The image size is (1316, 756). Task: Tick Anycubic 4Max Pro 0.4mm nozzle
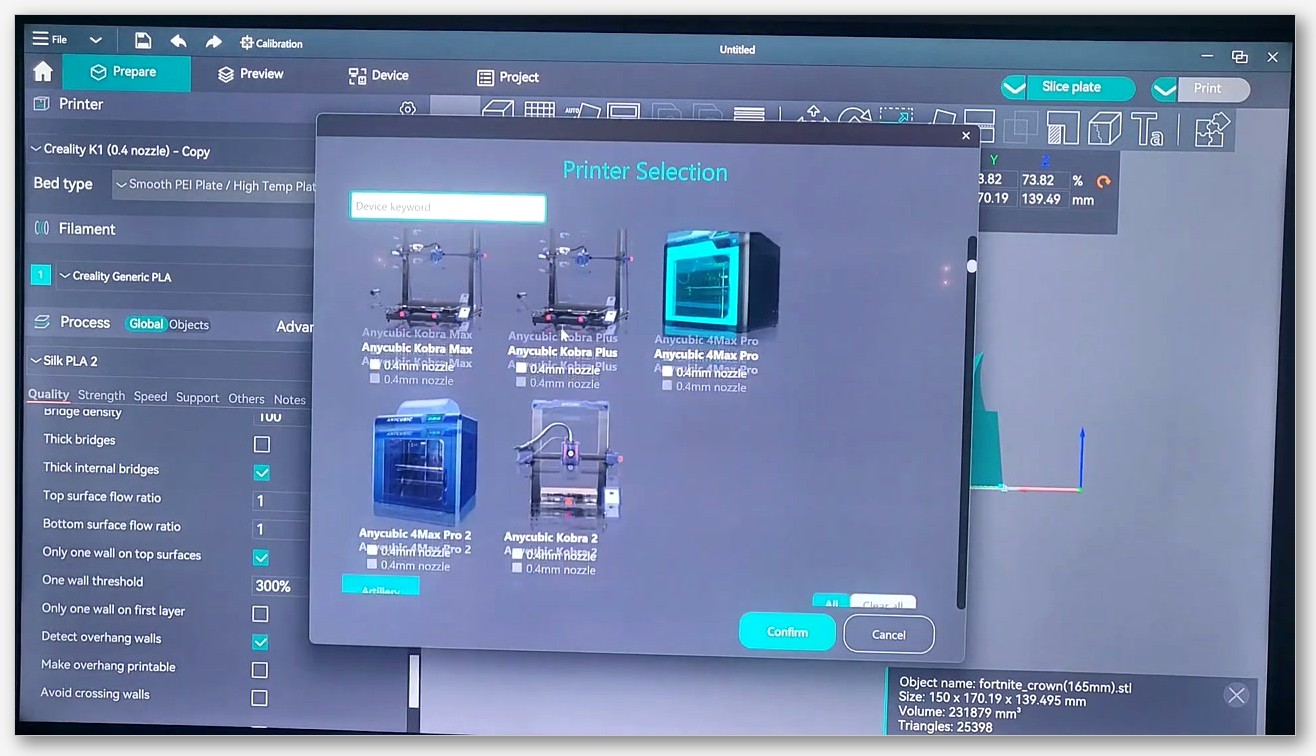click(667, 372)
